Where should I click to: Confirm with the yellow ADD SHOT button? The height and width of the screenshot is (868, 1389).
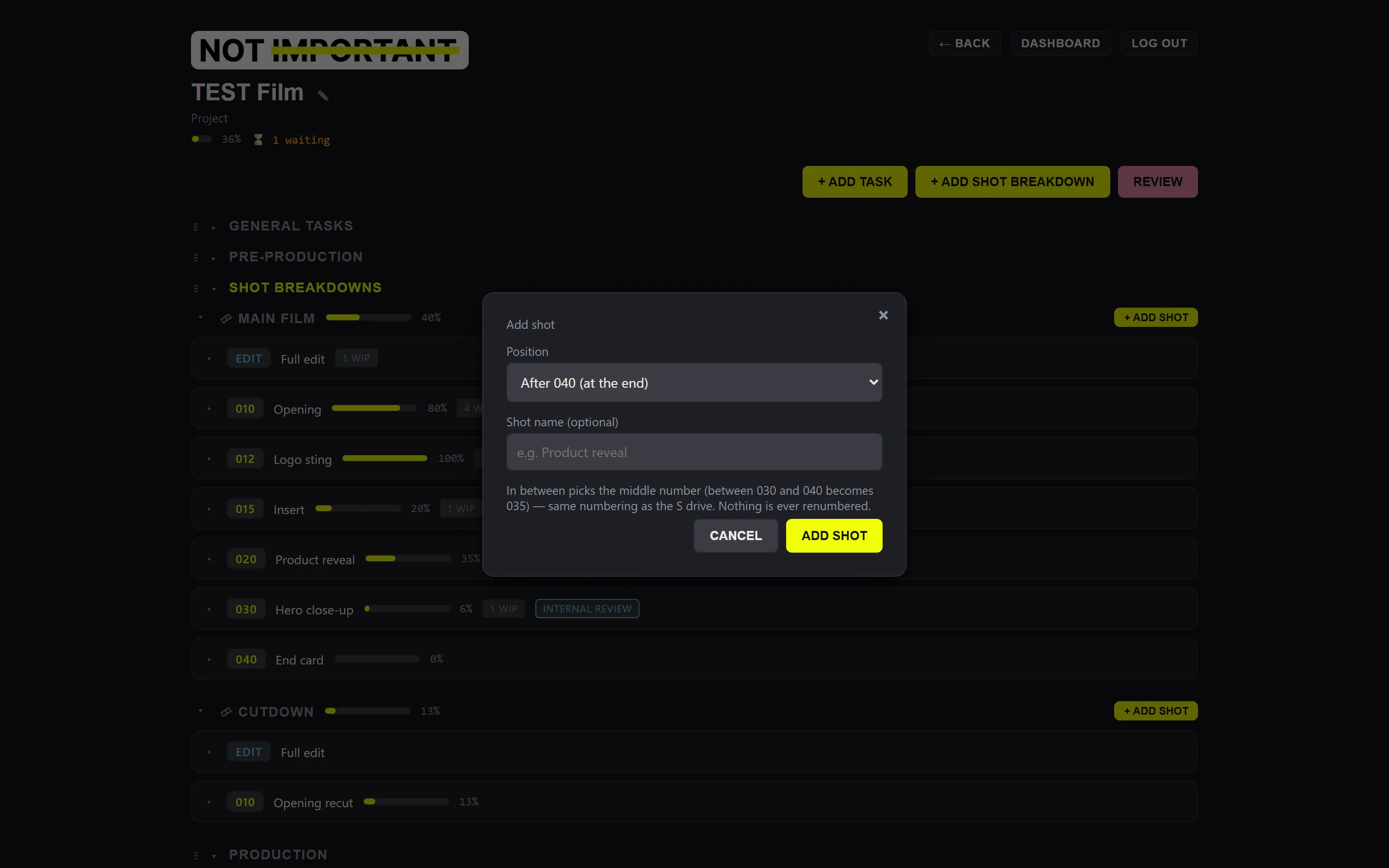834,536
